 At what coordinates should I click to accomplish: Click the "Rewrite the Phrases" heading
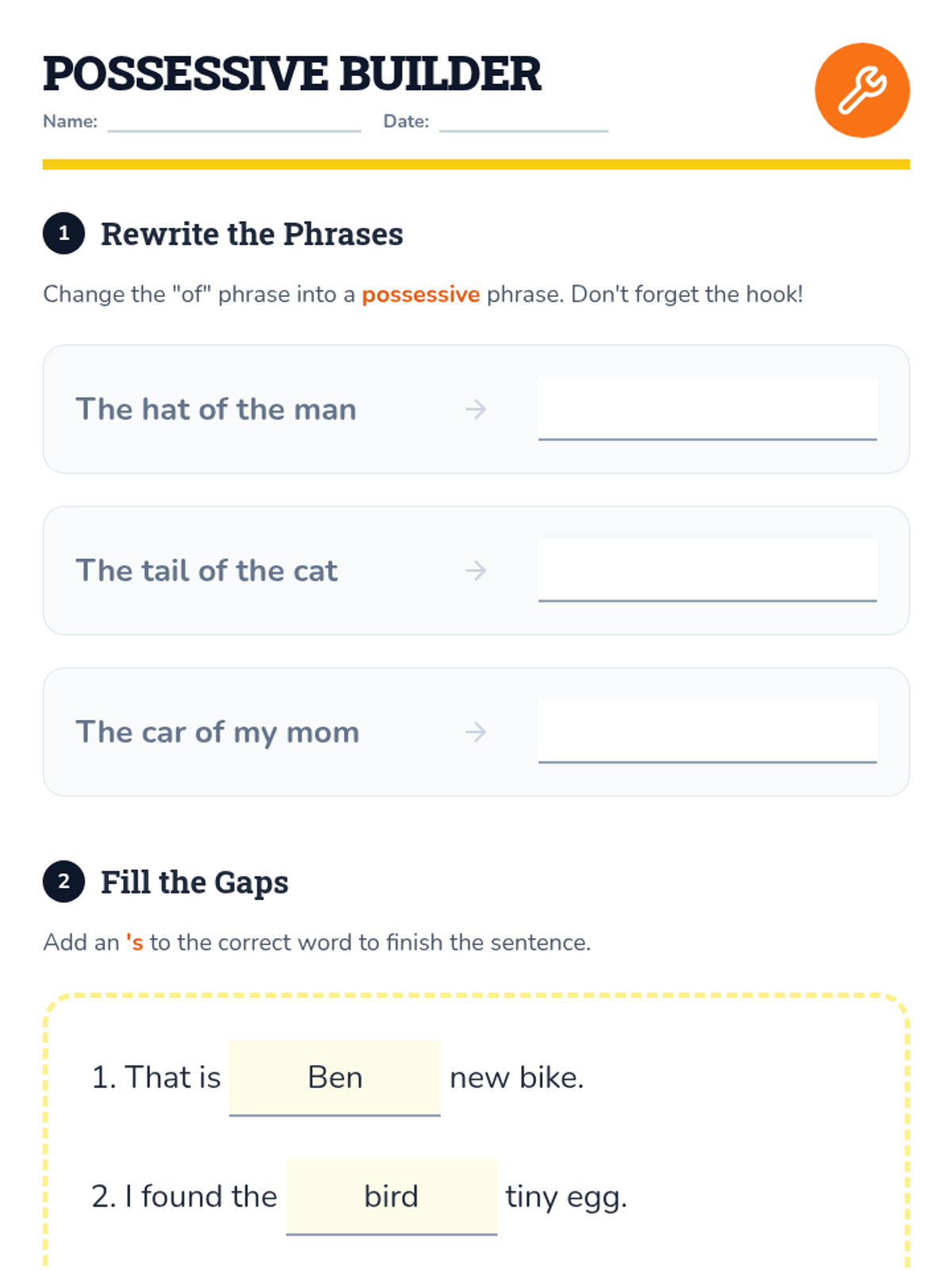pos(251,234)
